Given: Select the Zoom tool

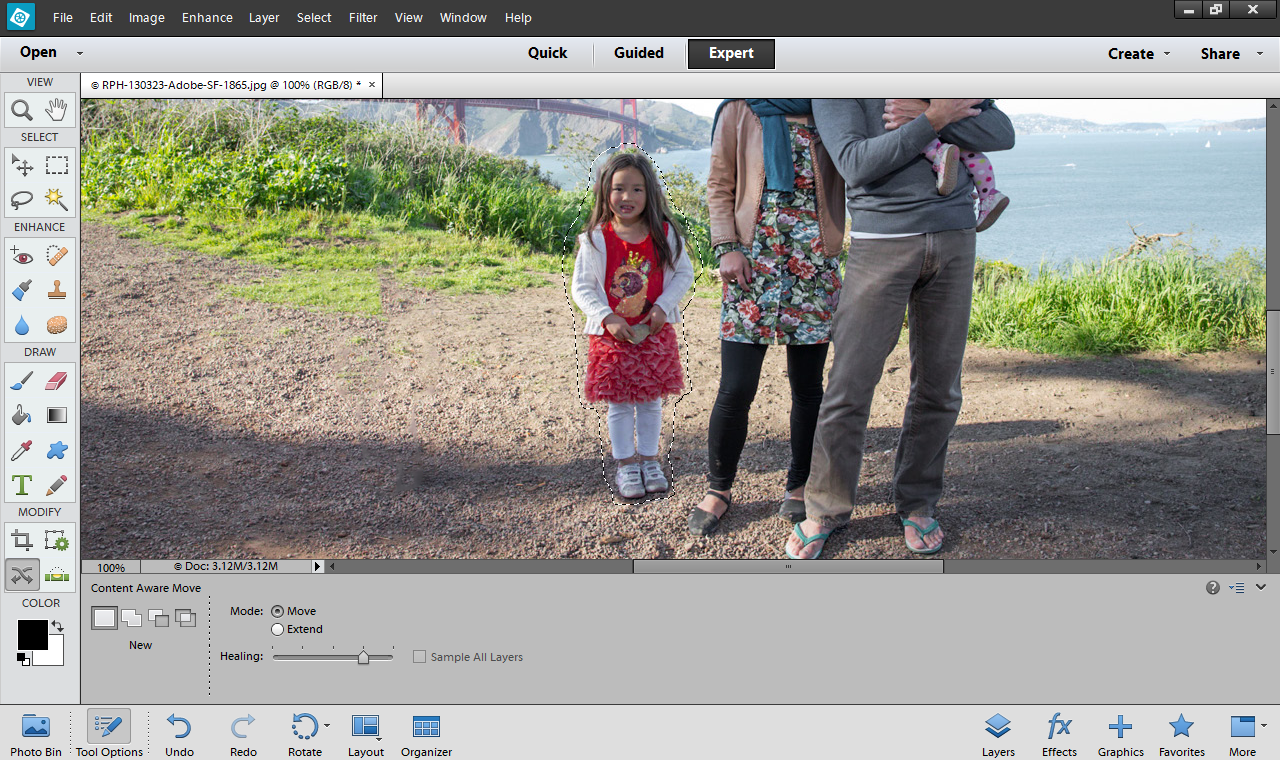Looking at the screenshot, I should (22, 110).
